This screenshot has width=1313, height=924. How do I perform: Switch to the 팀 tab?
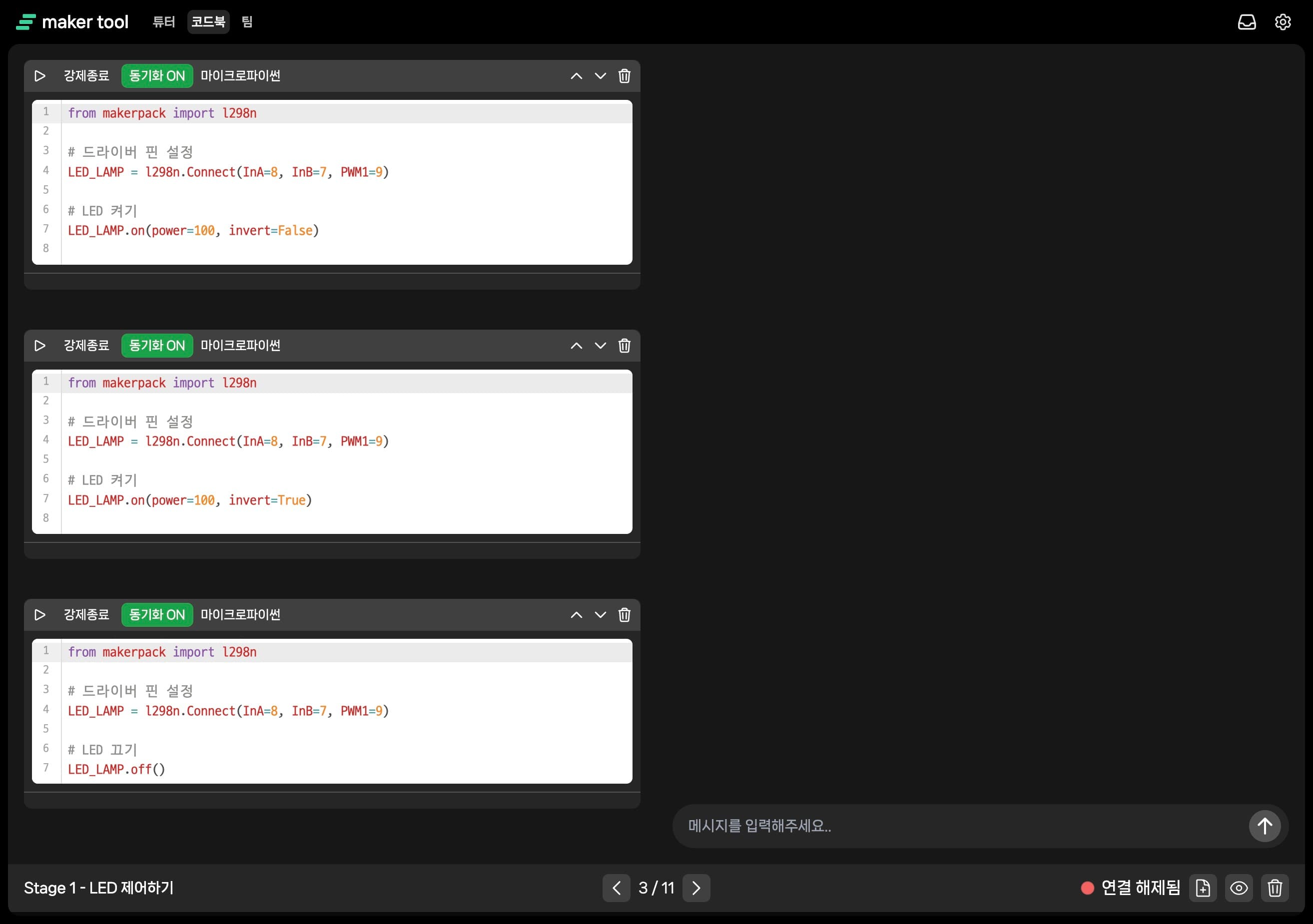click(246, 22)
